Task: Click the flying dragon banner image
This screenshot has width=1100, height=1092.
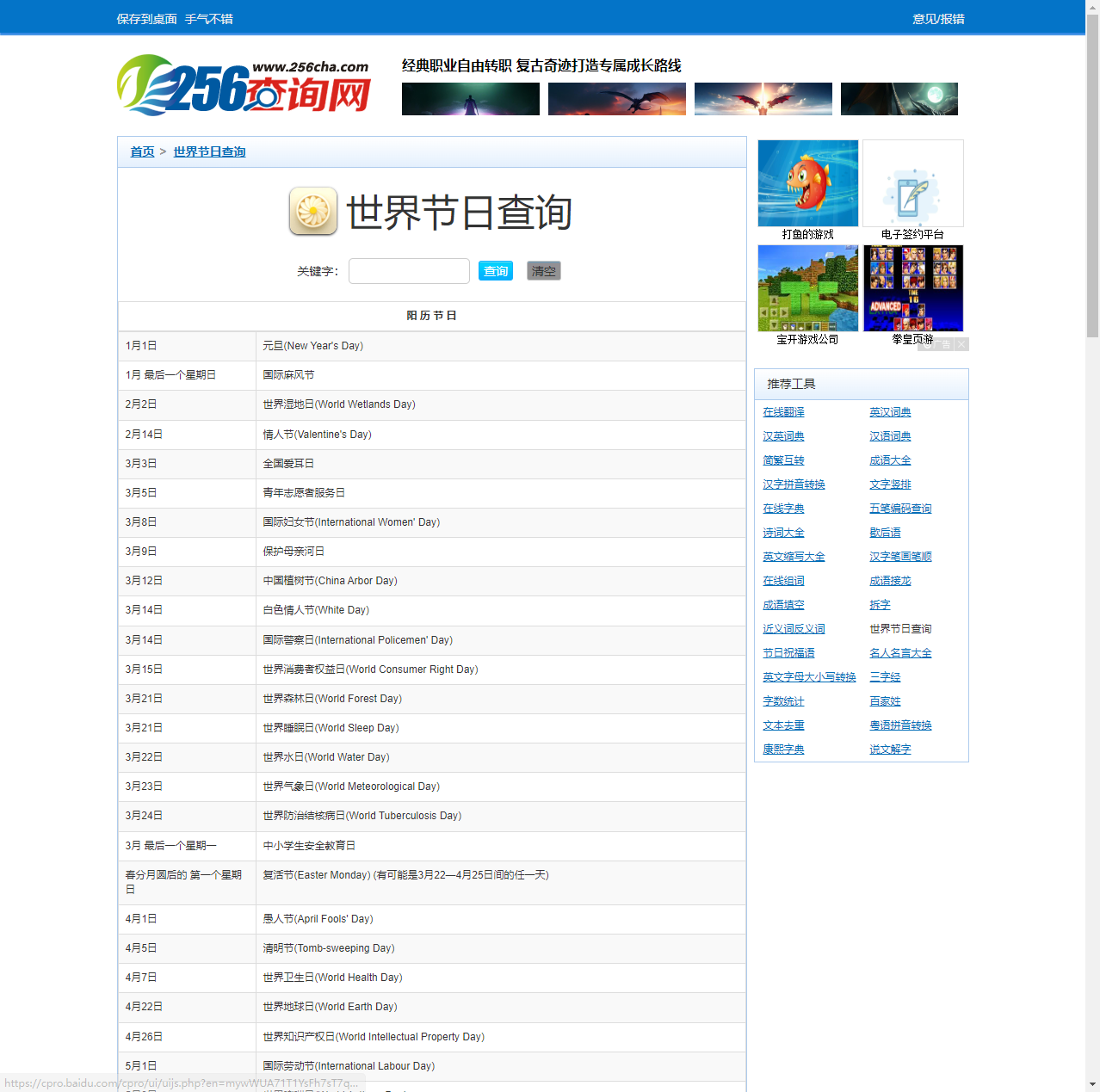Action: coord(616,99)
